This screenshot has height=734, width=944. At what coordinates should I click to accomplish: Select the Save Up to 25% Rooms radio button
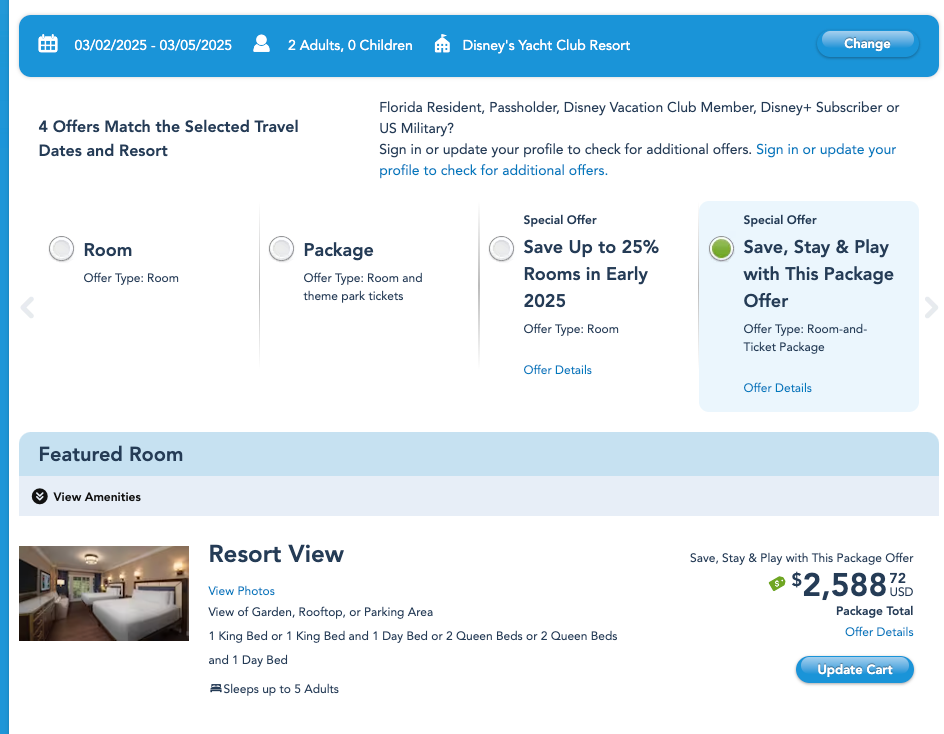click(x=501, y=249)
